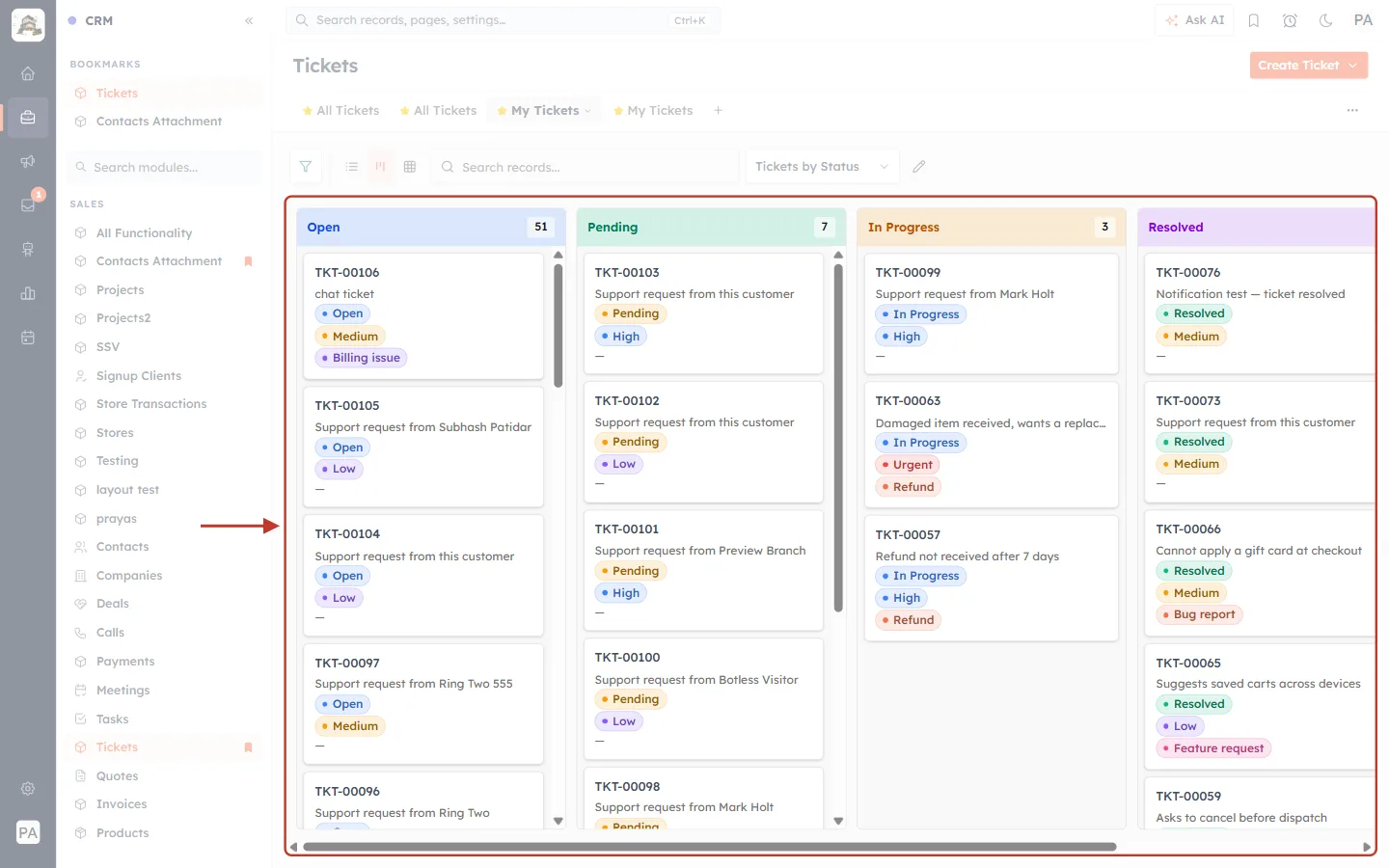
Task: Open the bar chart reports icon
Action: 28,293
